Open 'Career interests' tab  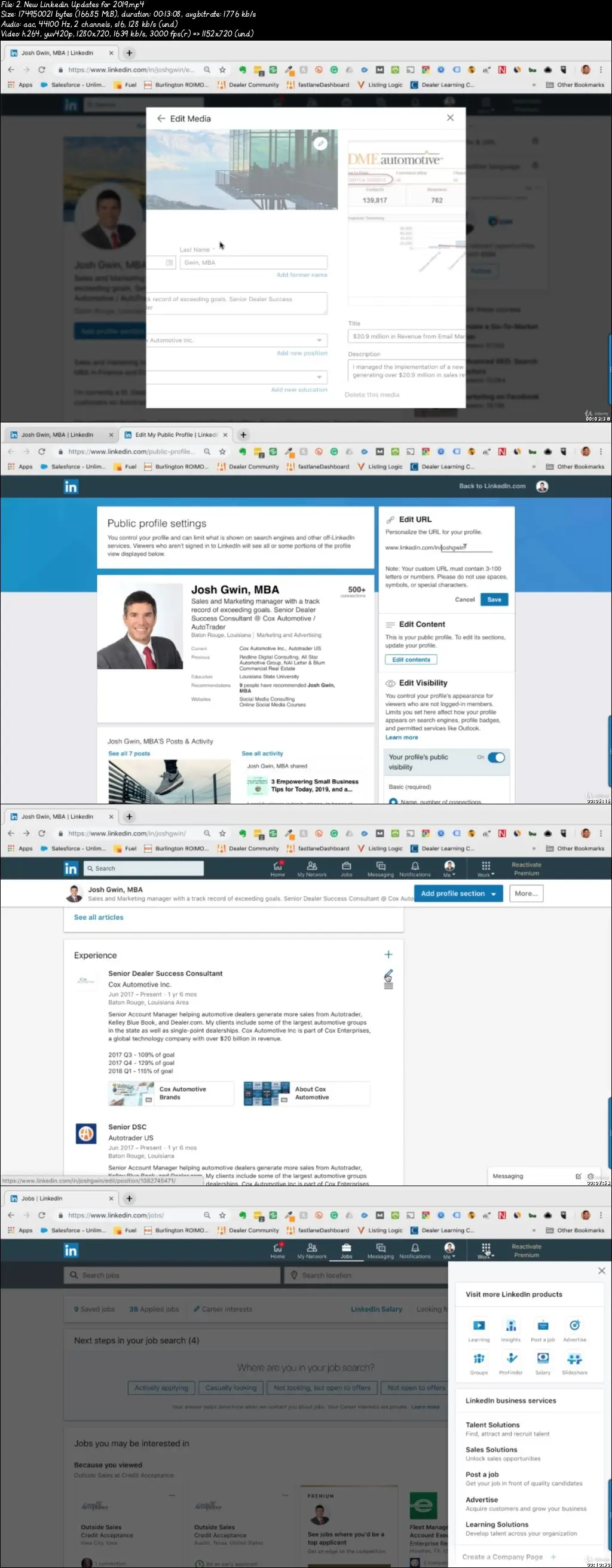222,1309
